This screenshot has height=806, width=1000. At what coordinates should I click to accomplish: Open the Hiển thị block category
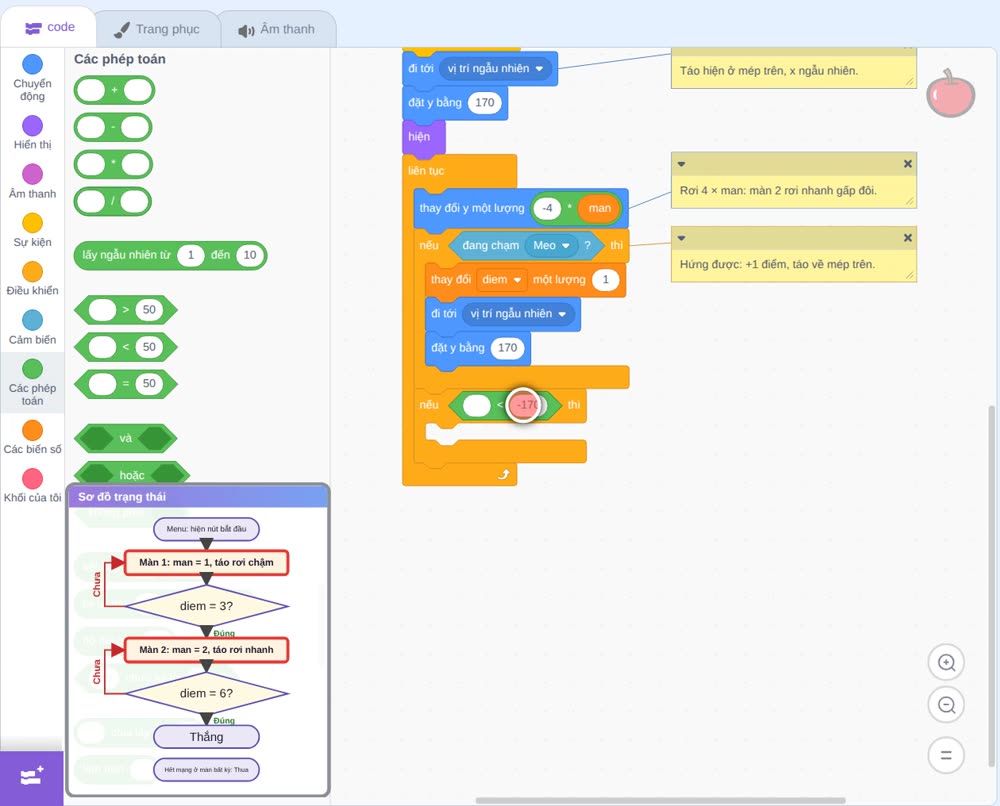[32, 133]
